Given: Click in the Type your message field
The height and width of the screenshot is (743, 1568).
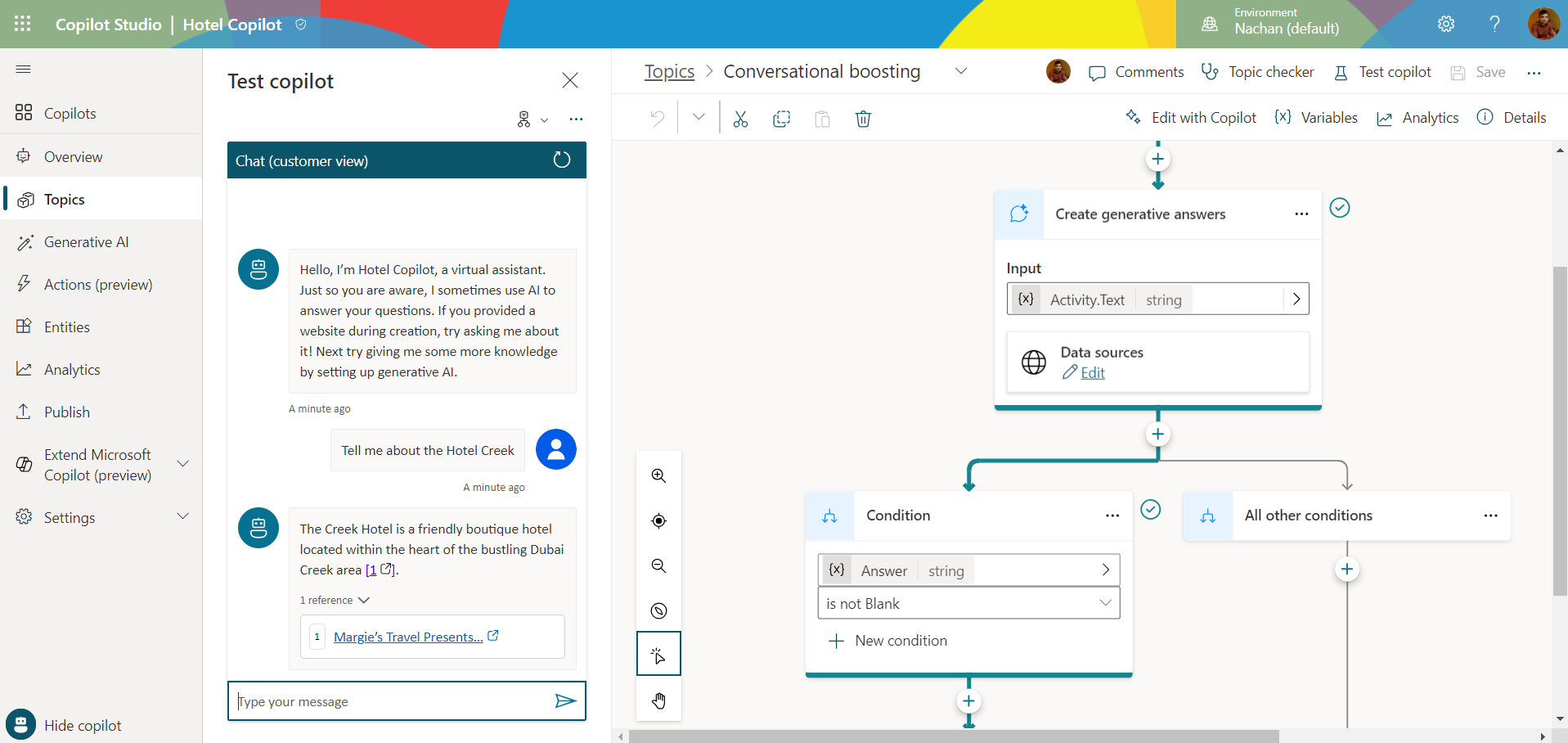Looking at the screenshot, I should tap(384, 701).
